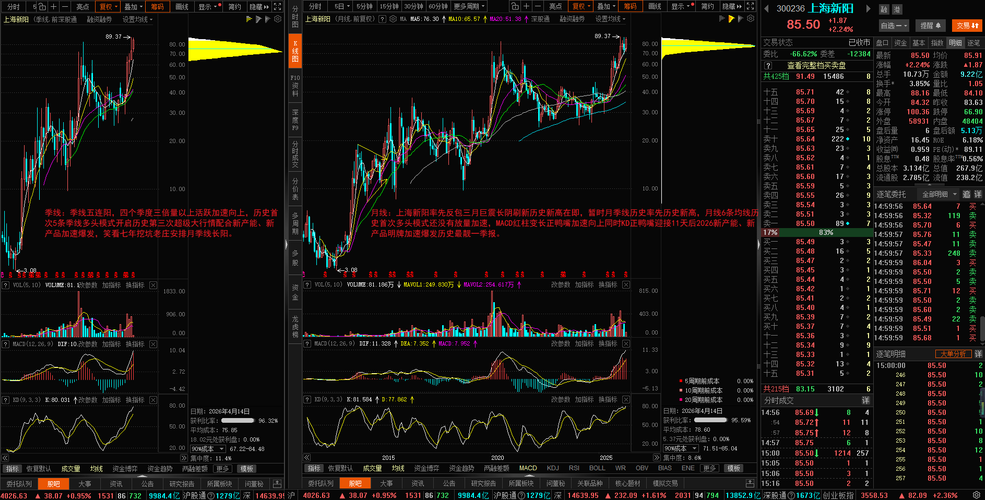Toggle 筹码 chip distribution on the right chart
This screenshot has width=985, height=500.
(629, 6)
